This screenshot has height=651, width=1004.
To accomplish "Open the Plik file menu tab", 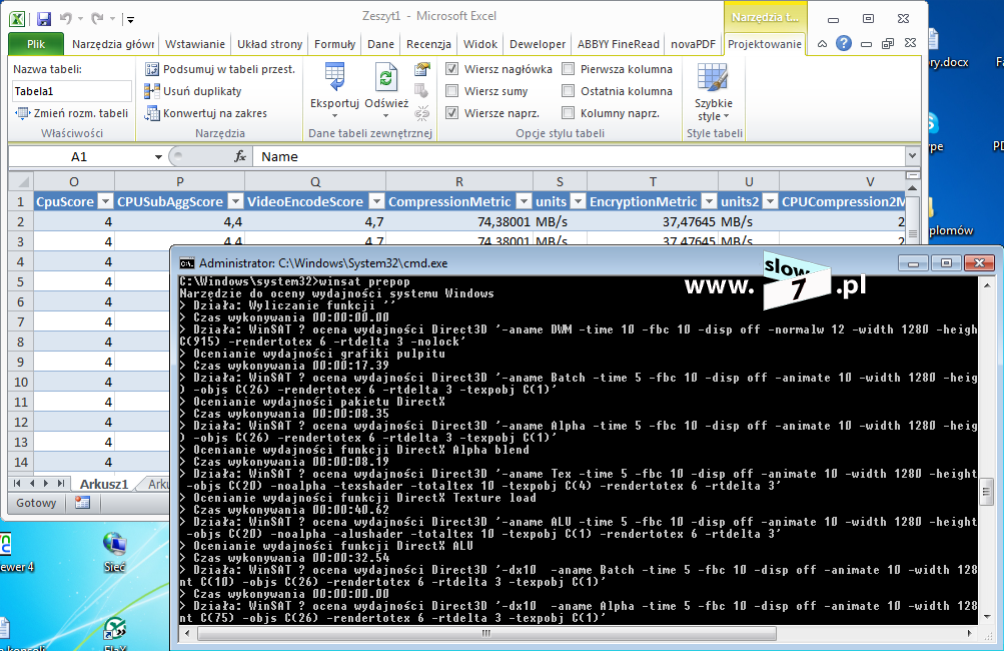I will (x=36, y=44).
